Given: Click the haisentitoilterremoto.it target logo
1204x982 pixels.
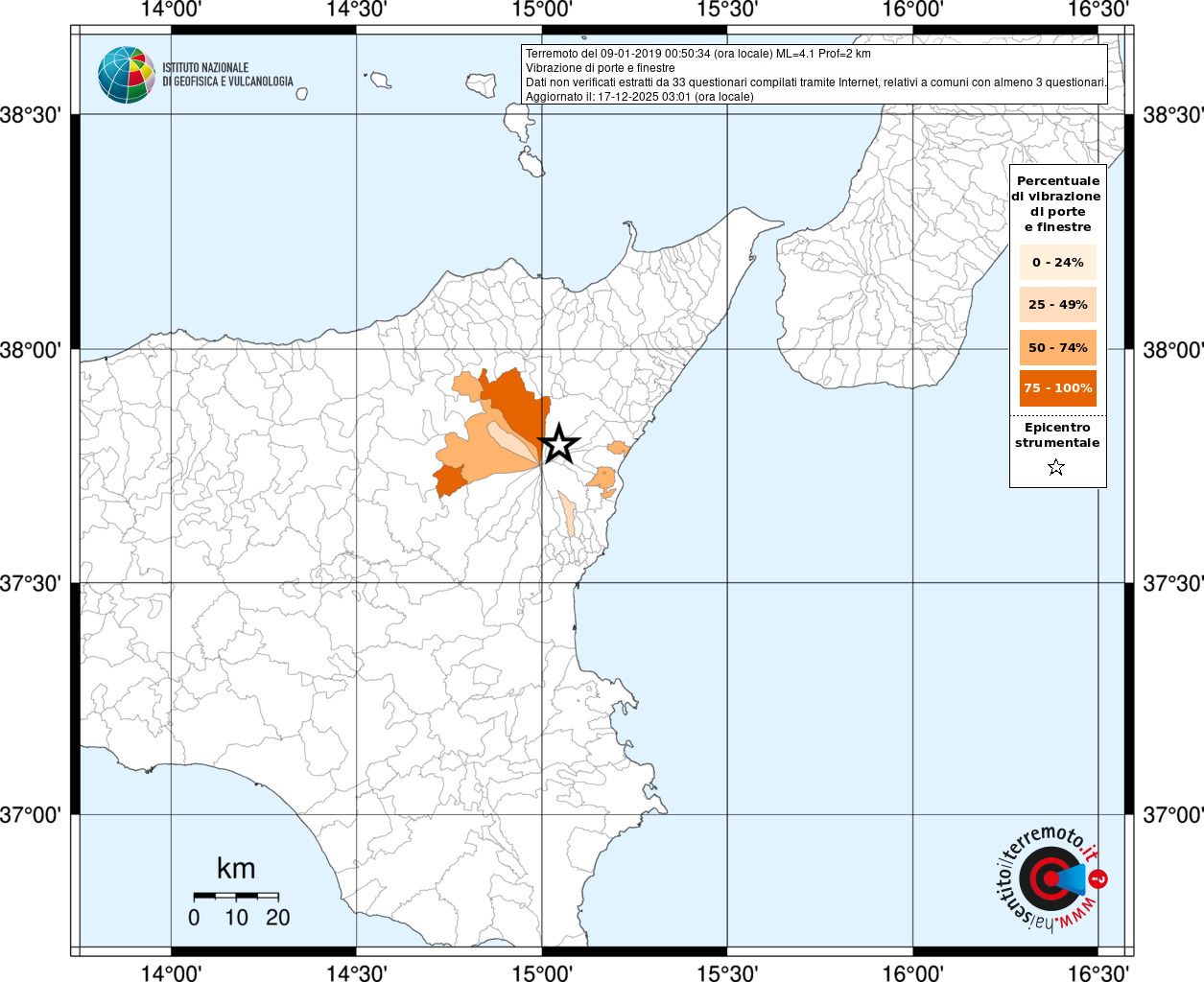Looking at the screenshot, I should pos(1047,878).
